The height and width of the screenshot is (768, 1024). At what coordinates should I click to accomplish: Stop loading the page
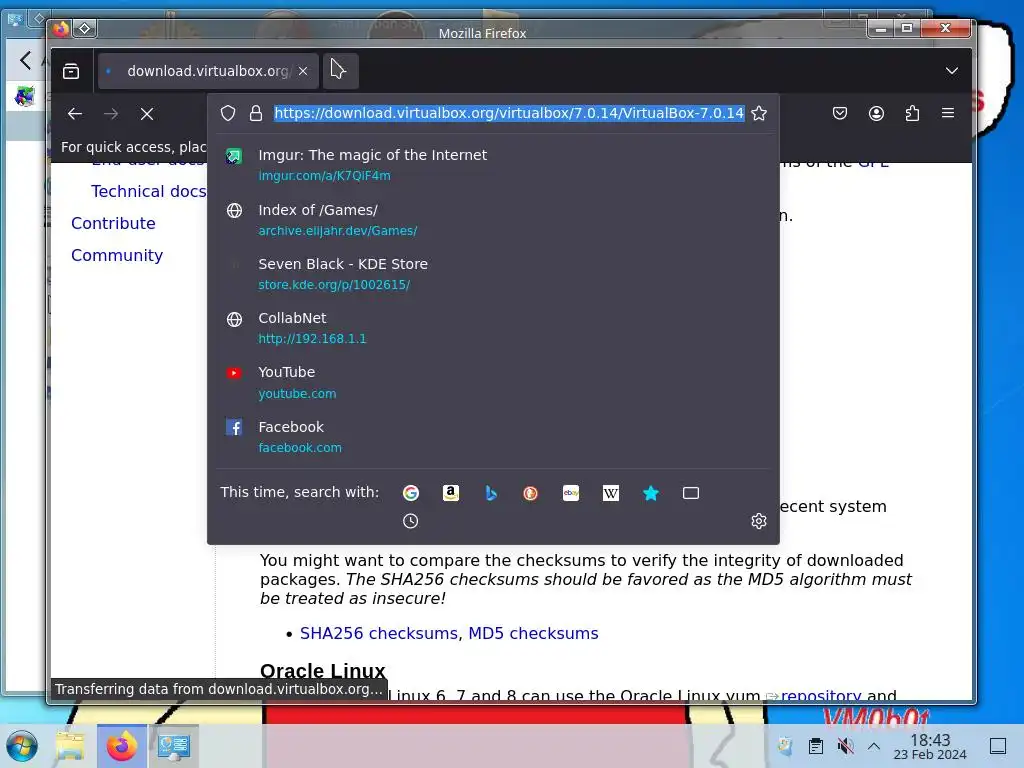147,114
